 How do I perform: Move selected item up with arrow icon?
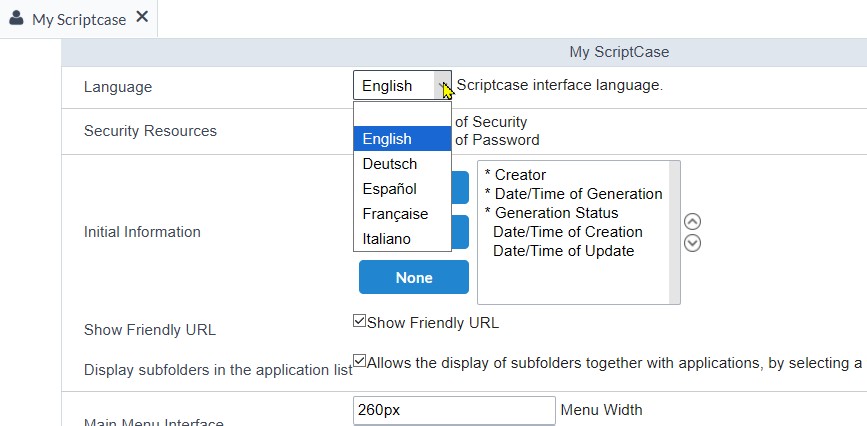(x=692, y=222)
